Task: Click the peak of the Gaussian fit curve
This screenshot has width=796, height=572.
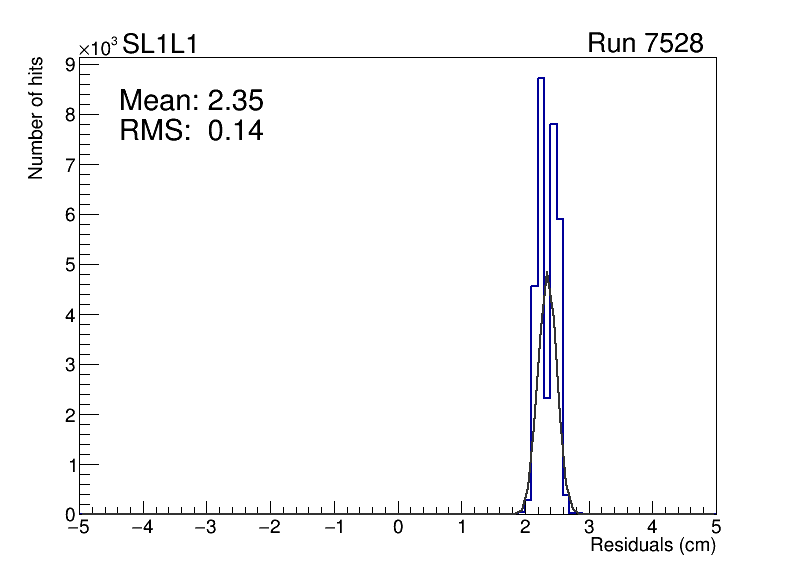Action: tap(546, 273)
